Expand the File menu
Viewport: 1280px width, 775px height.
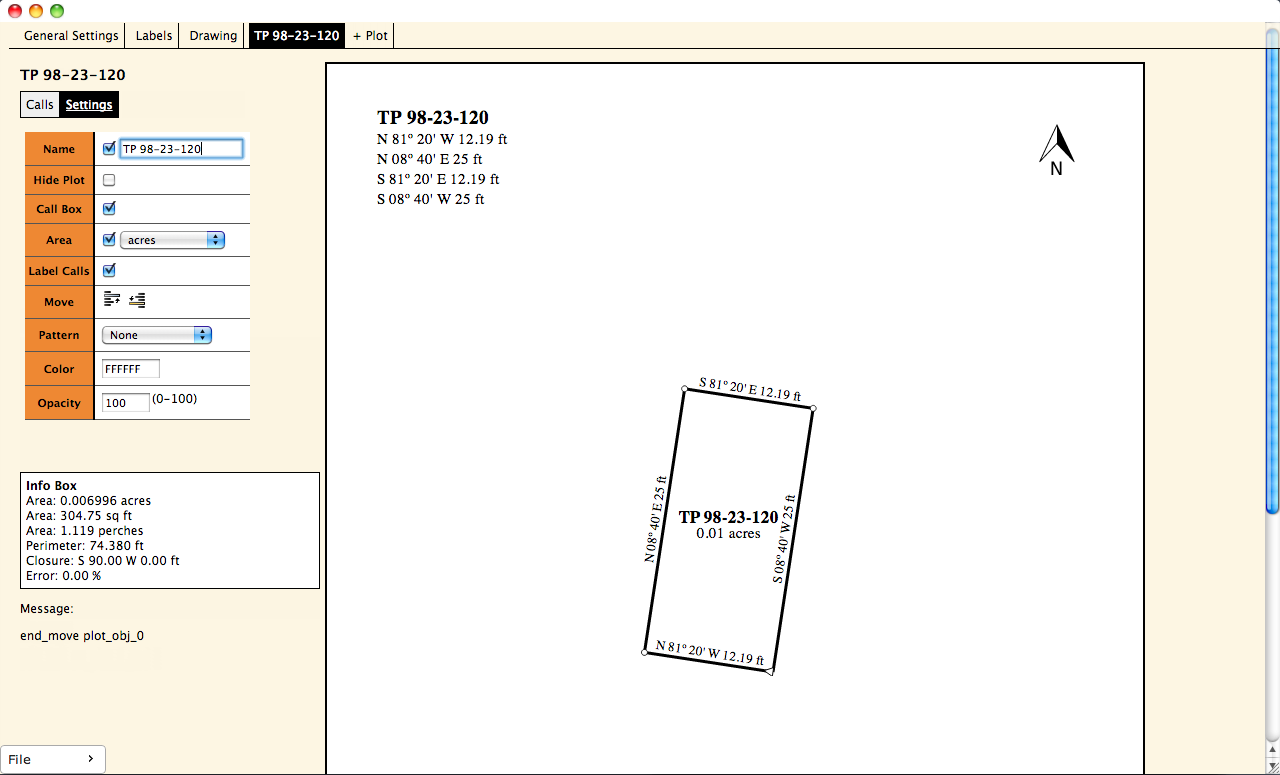click(52, 759)
